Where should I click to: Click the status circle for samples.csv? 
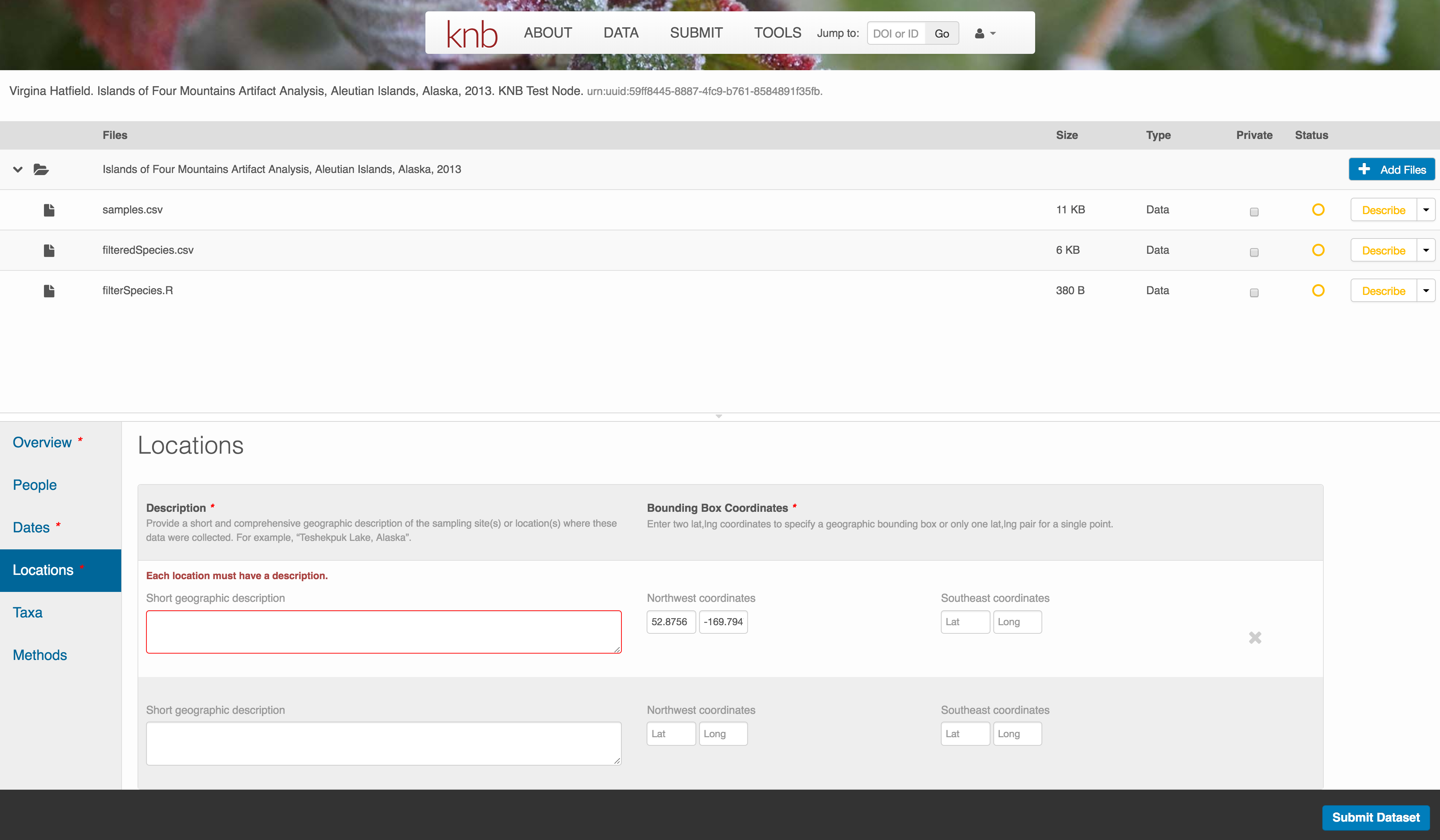1318,210
